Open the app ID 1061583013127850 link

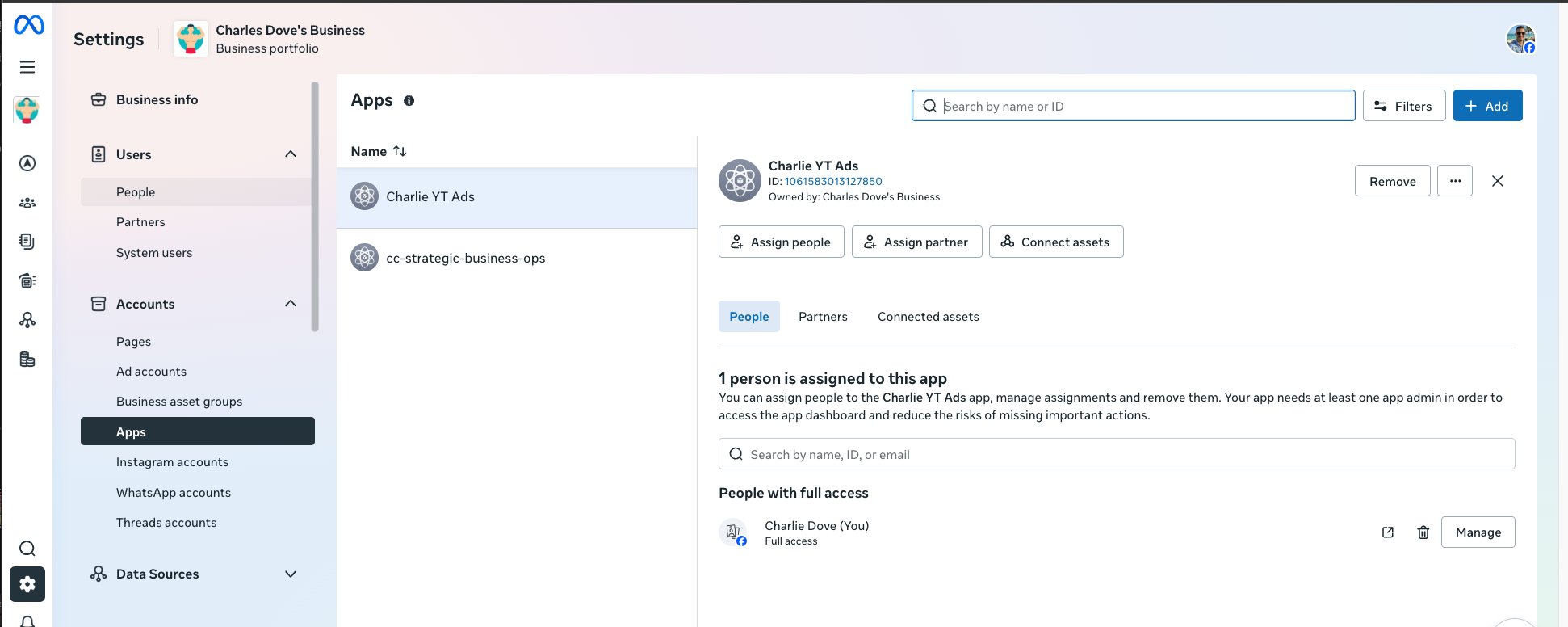(833, 182)
